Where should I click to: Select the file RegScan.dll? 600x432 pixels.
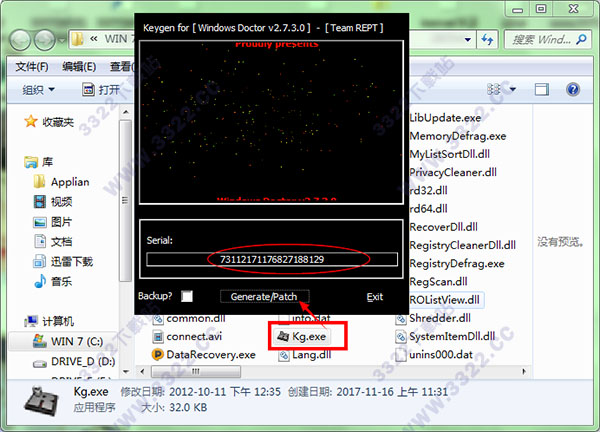coord(439,282)
